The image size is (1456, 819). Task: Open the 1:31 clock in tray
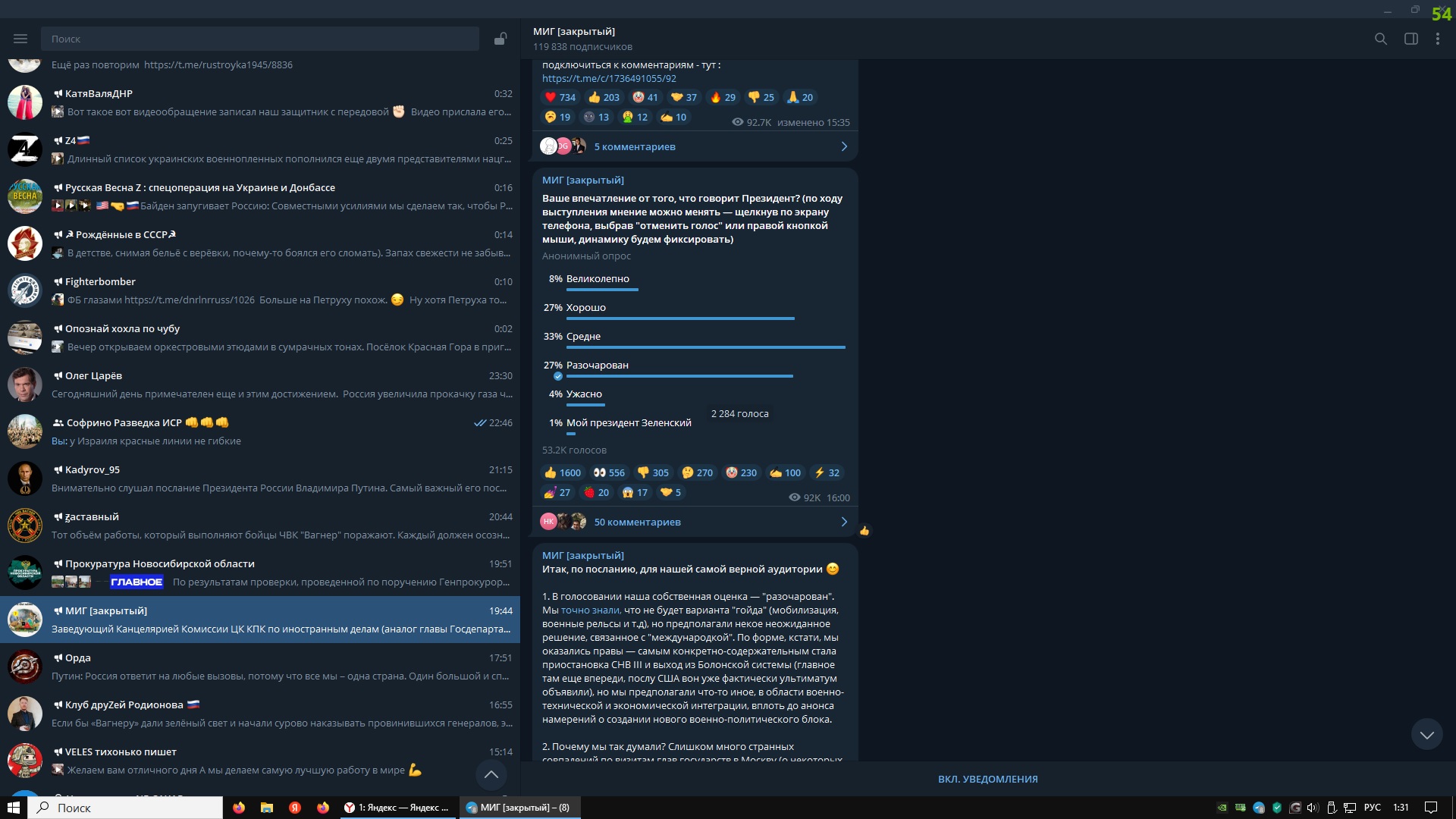[1401, 808]
